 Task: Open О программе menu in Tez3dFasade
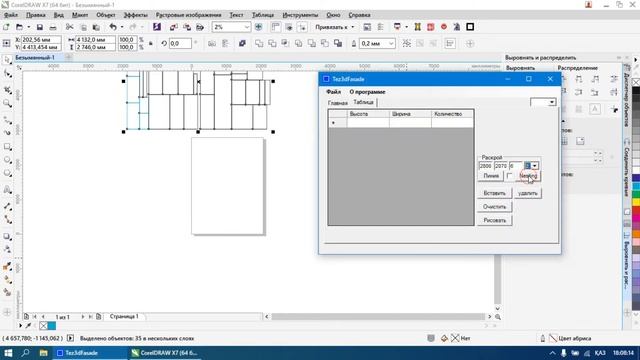367,92
